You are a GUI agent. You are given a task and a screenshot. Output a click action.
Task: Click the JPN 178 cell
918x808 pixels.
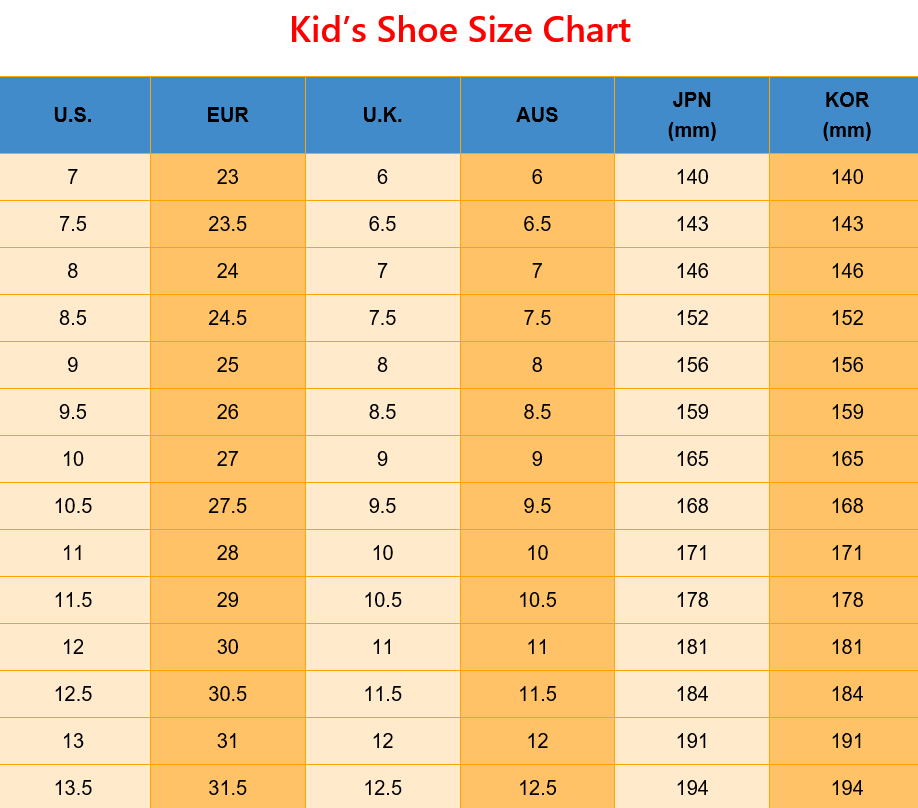tap(692, 600)
